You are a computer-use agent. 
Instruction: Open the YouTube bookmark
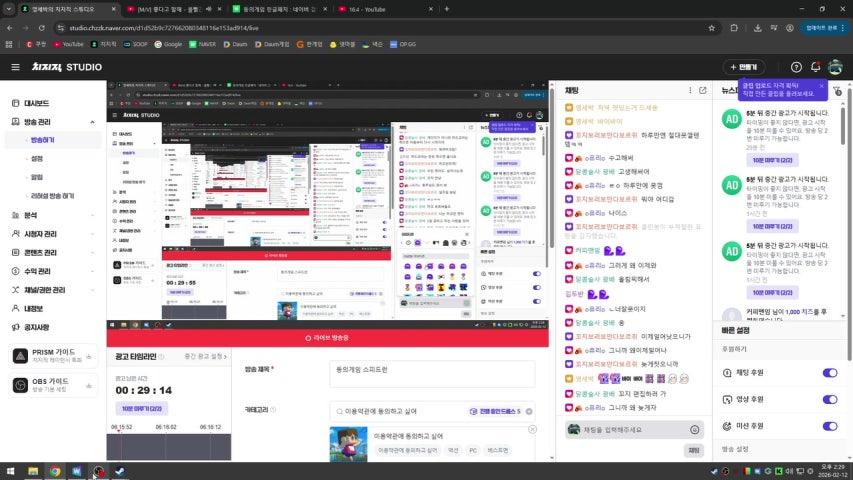pos(69,45)
